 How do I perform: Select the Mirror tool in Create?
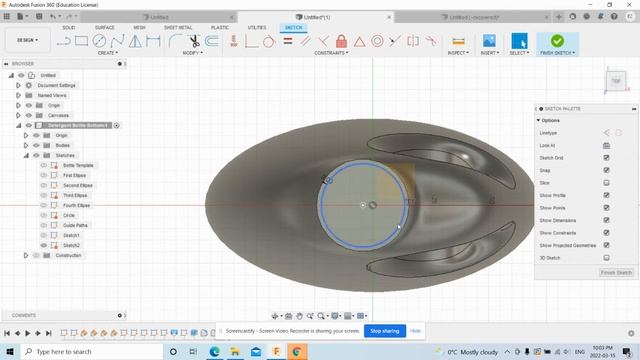pos(135,41)
